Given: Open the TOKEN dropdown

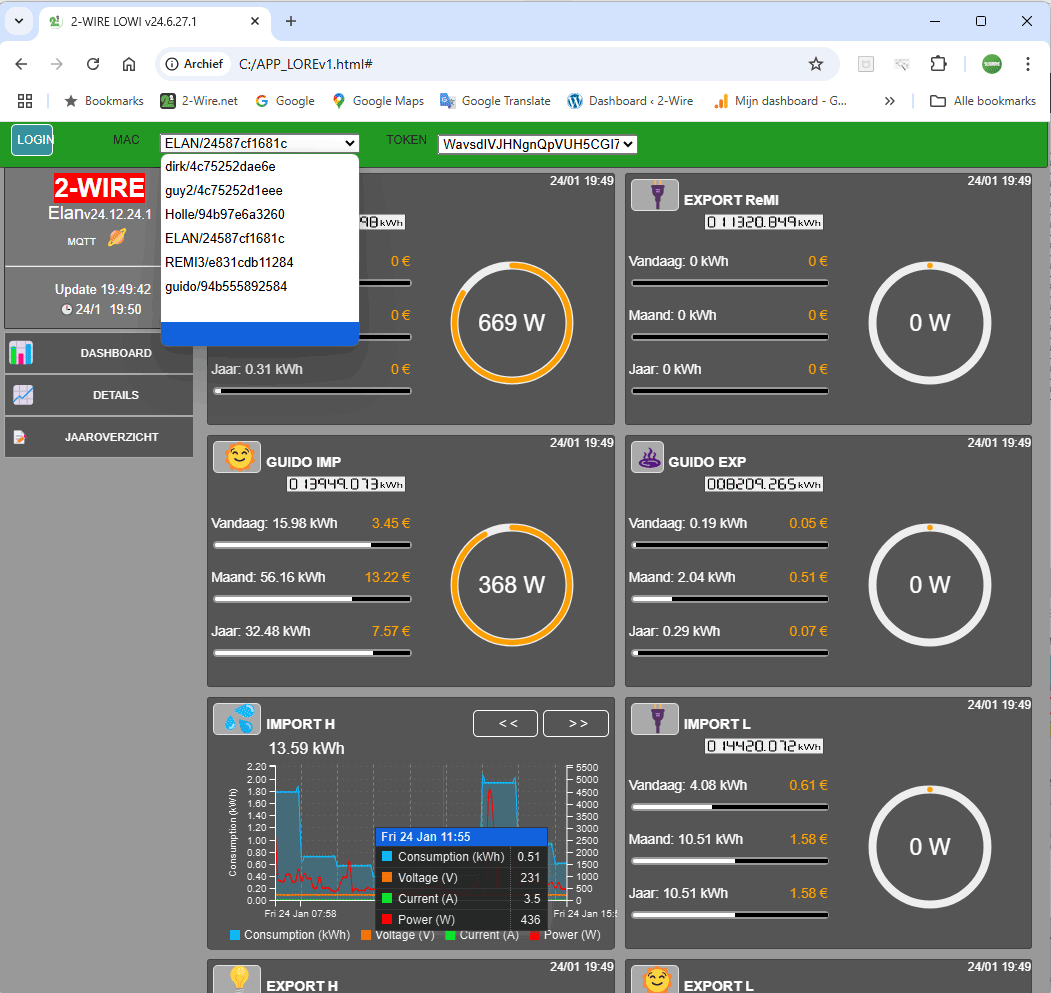Looking at the screenshot, I should [537, 144].
